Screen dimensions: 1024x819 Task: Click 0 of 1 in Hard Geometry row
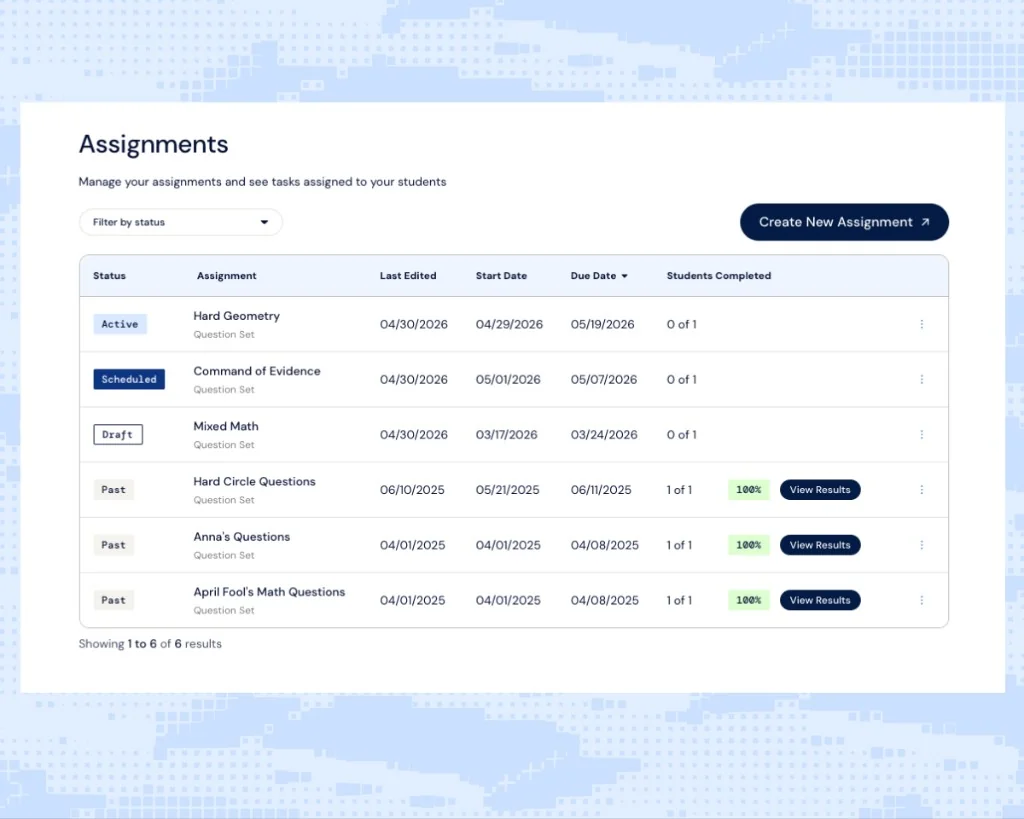pyautogui.click(x=681, y=325)
